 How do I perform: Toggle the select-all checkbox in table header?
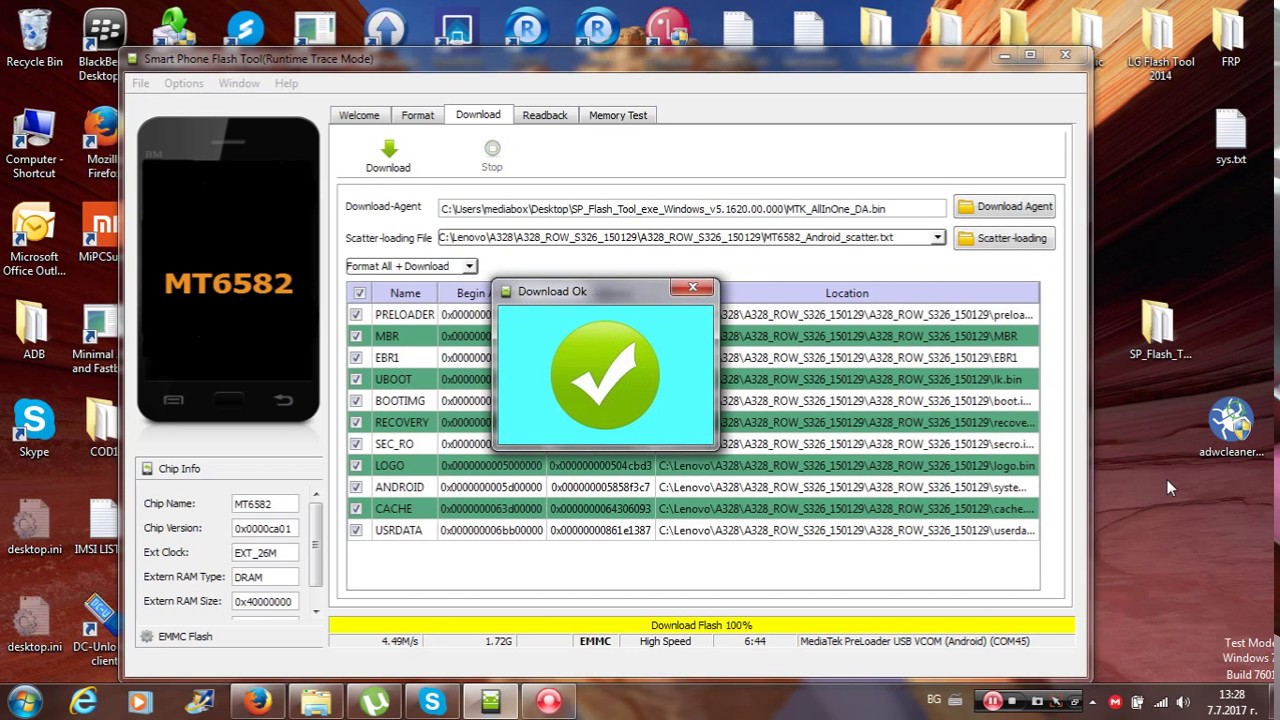(359, 293)
